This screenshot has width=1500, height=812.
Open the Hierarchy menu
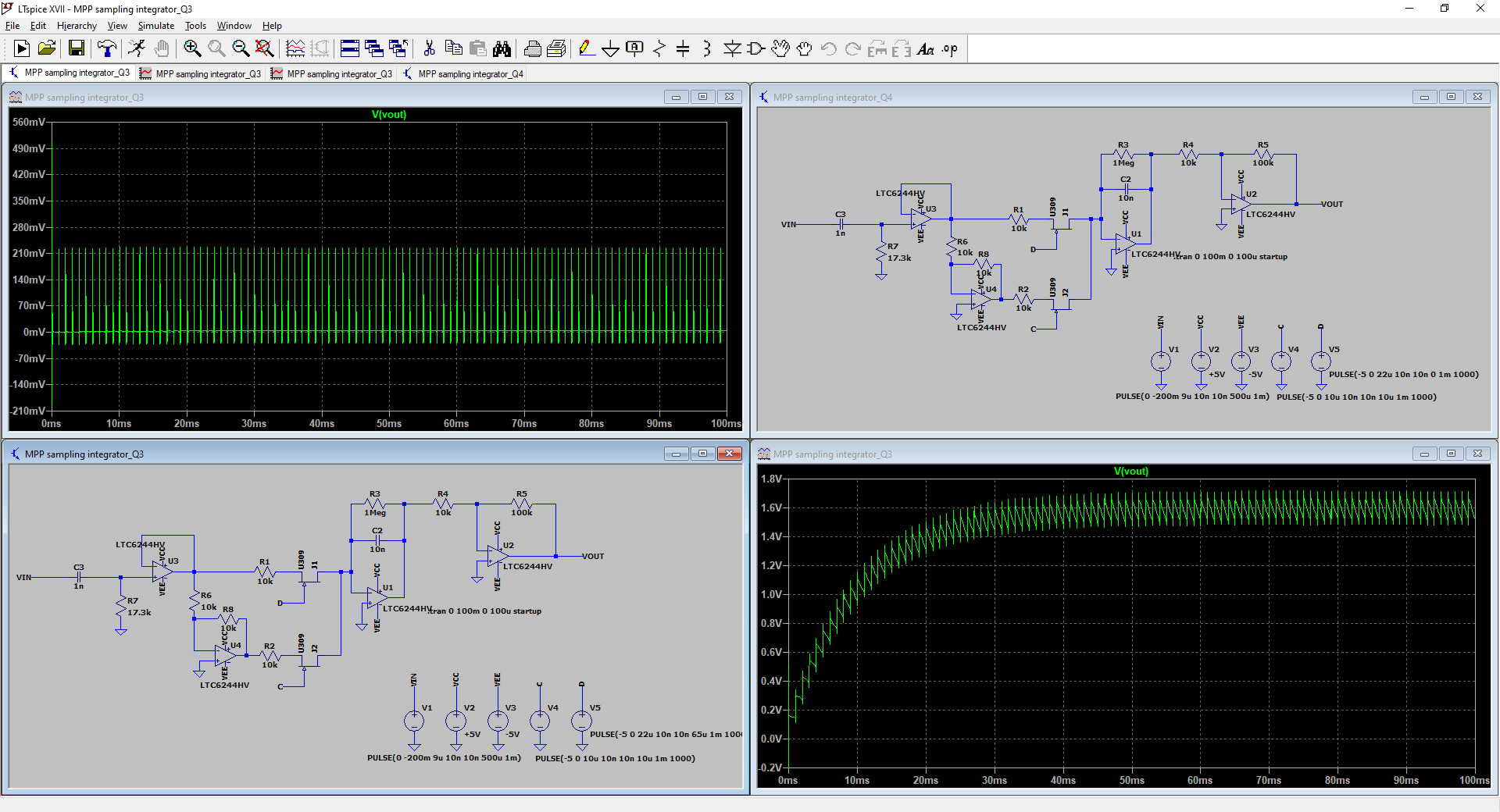tap(77, 26)
